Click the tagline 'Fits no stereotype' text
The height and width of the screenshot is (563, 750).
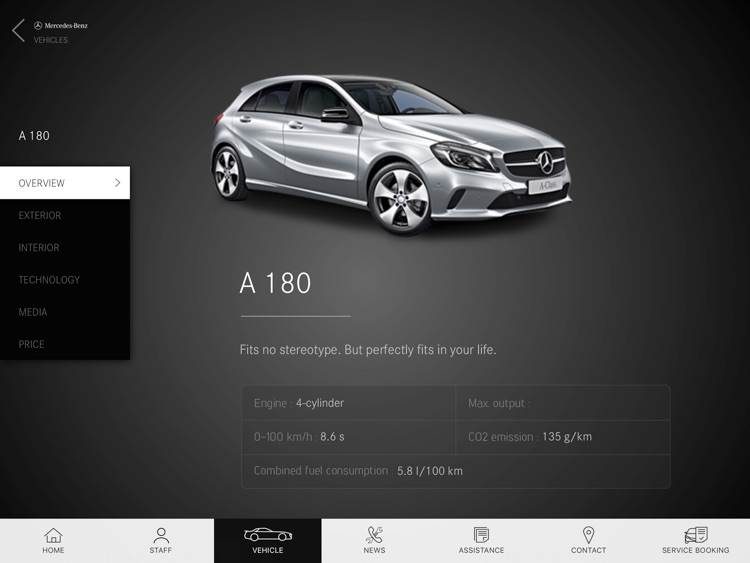368,350
